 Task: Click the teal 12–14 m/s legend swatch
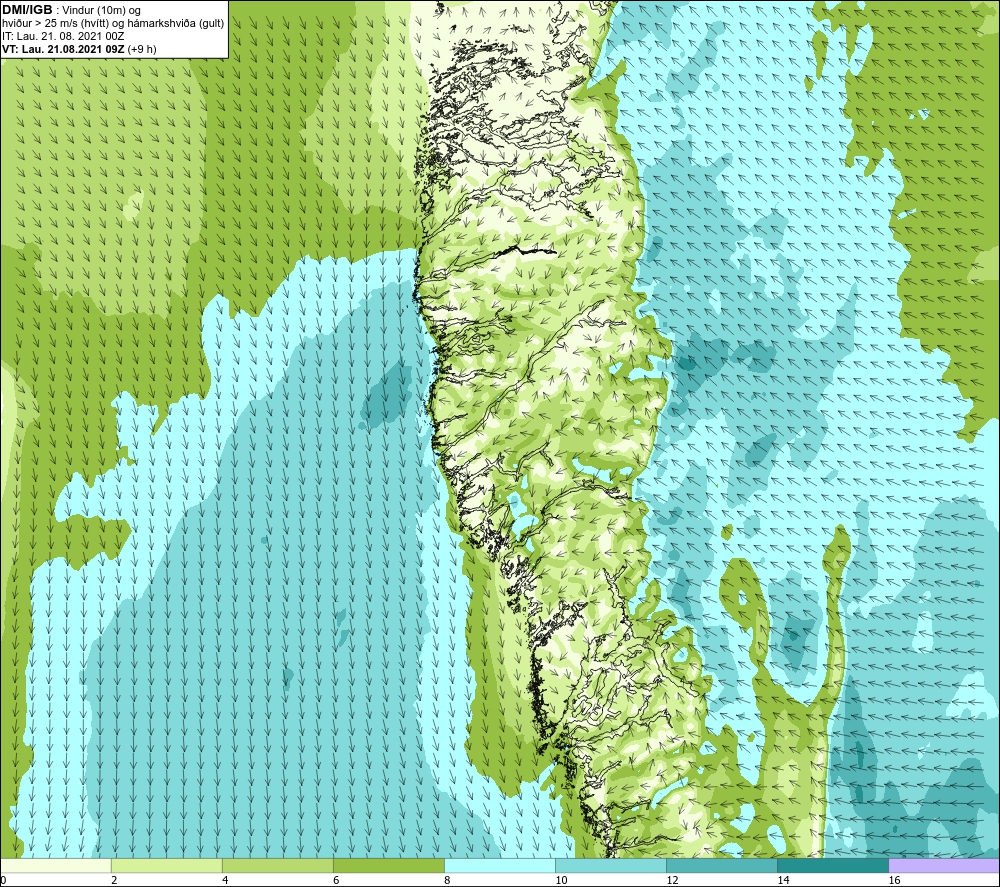tap(721, 865)
